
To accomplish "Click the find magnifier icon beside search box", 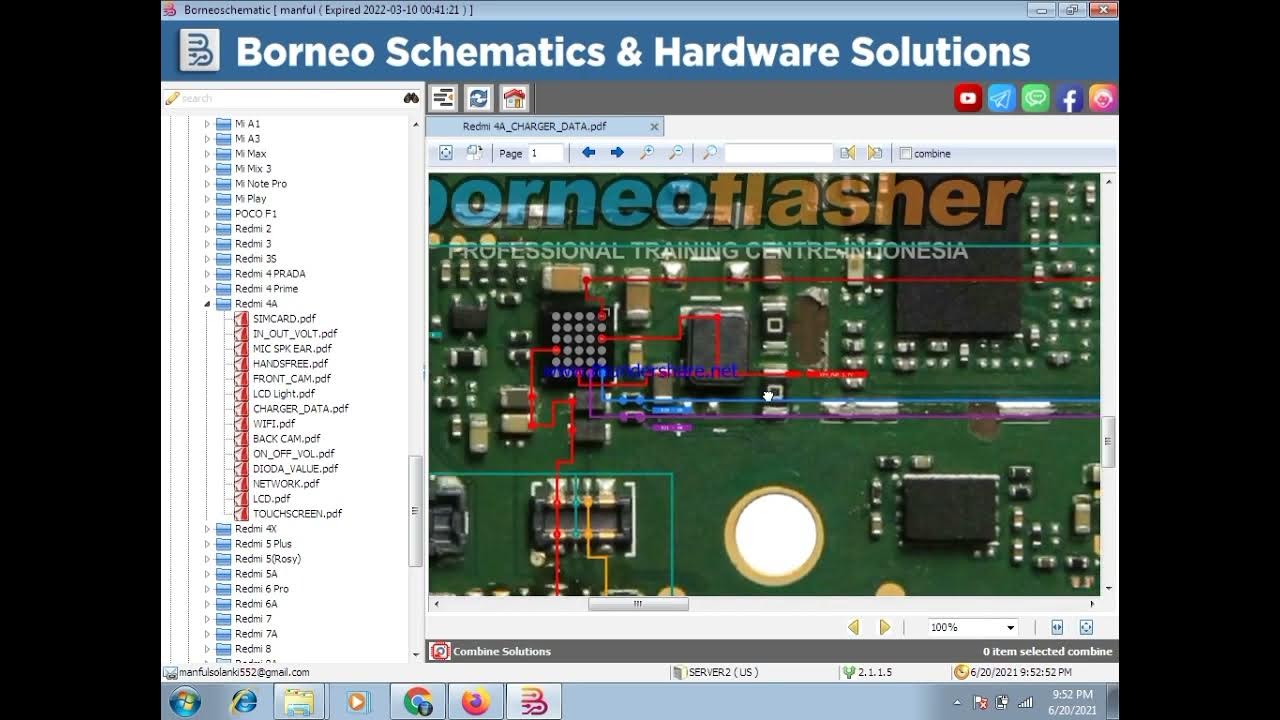I will click(710, 153).
